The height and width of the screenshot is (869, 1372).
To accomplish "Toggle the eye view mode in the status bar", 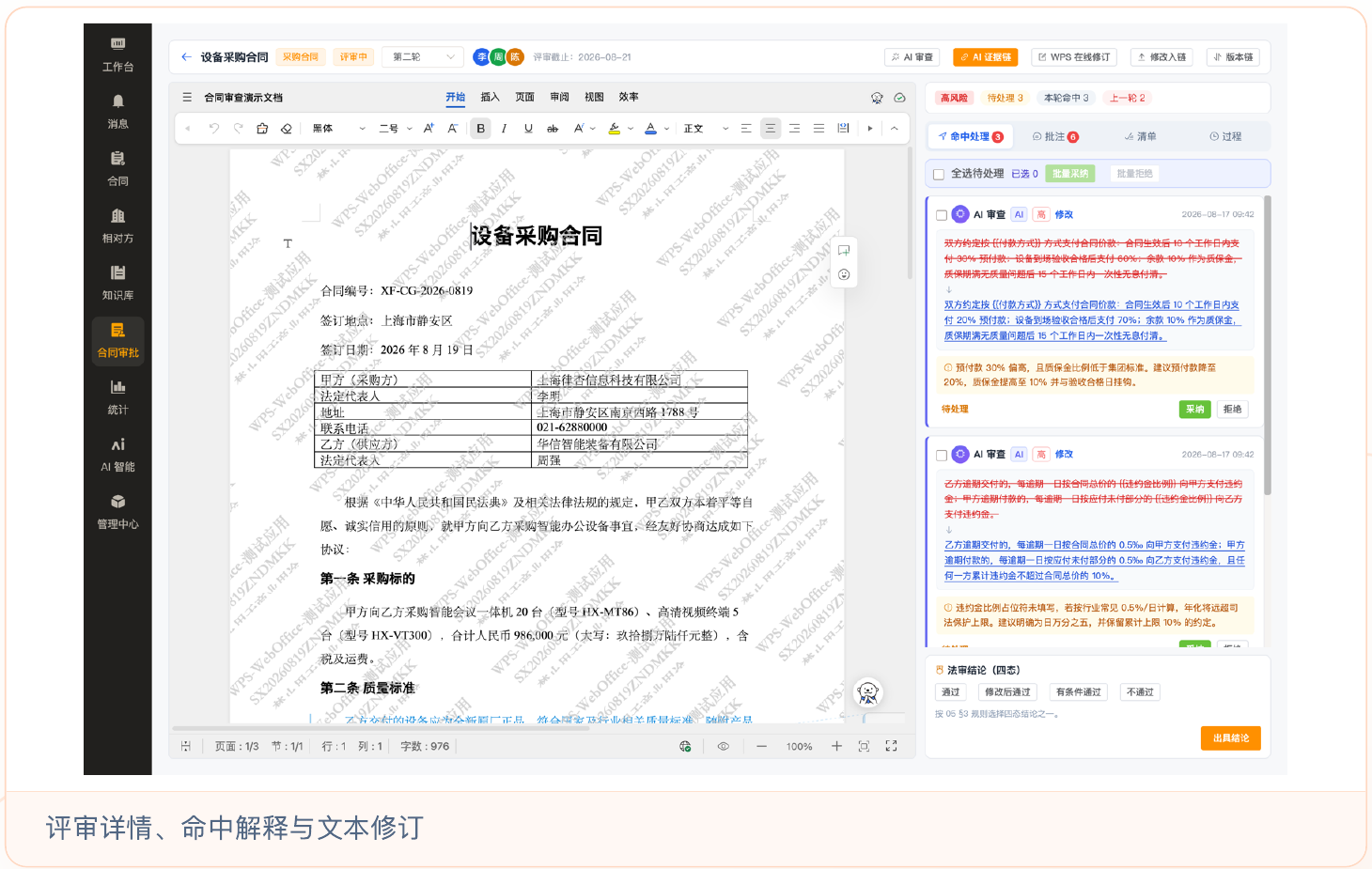I will (x=724, y=747).
